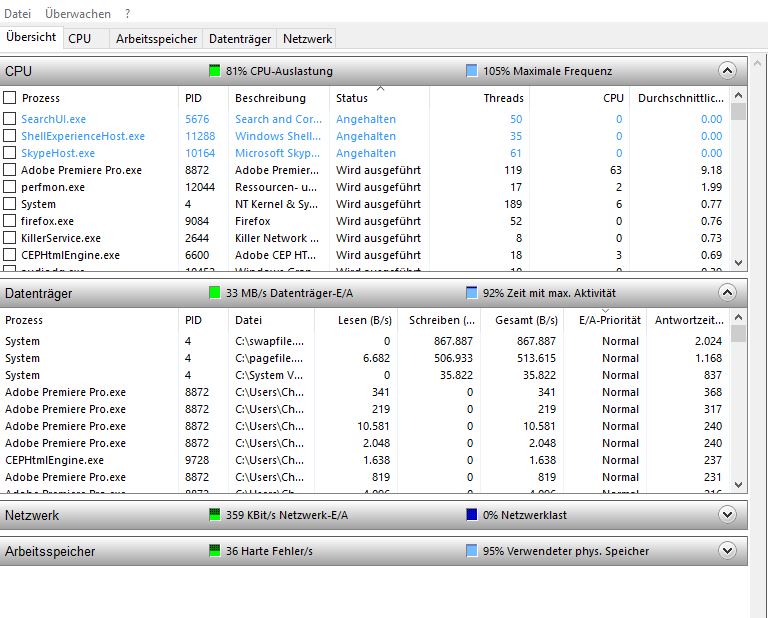Collapse the CPU section
The height and width of the screenshot is (618, 768).
click(x=727, y=71)
